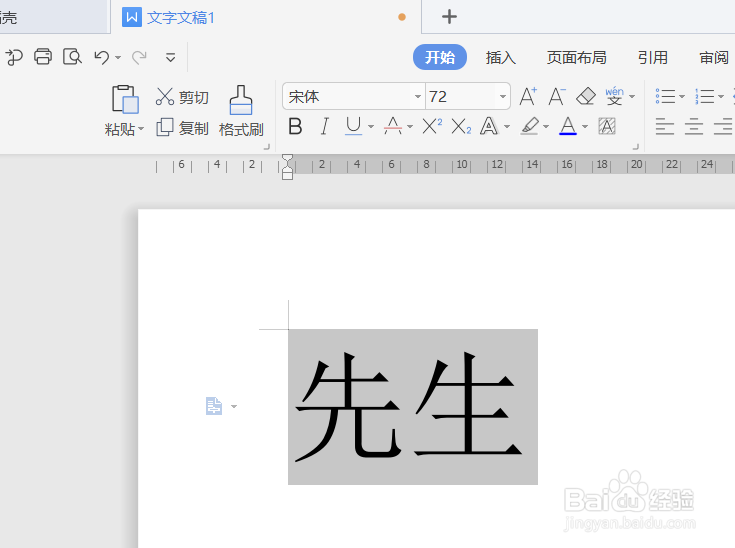Toggle Bold formatting
The width and height of the screenshot is (735, 548).
(x=295, y=127)
